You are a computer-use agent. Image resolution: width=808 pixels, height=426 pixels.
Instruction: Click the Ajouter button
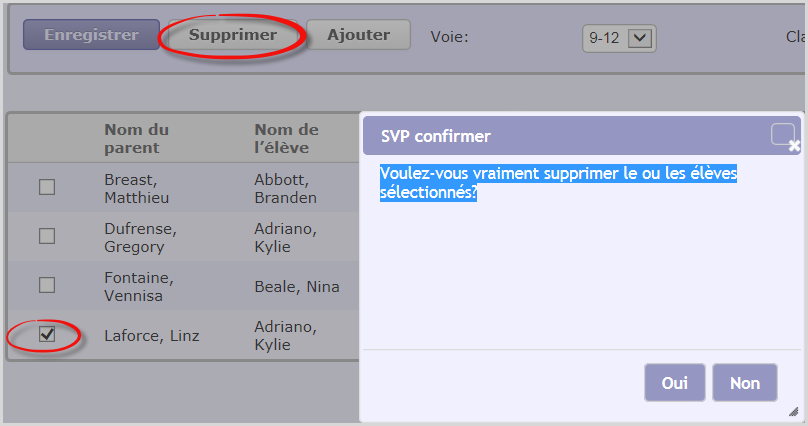tap(358, 35)
